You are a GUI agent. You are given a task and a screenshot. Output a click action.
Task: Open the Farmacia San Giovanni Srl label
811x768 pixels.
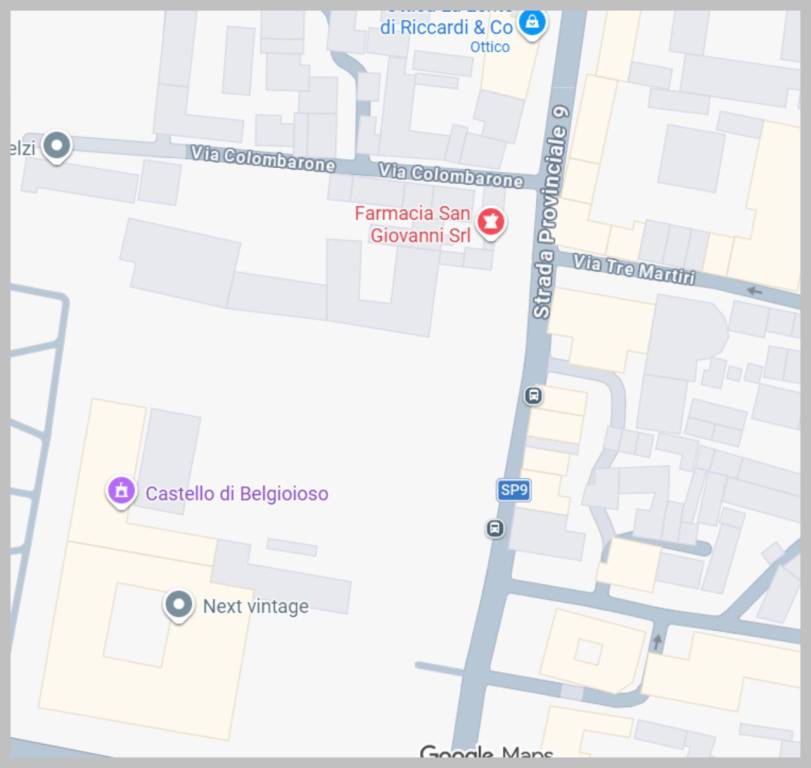(413, 224)
